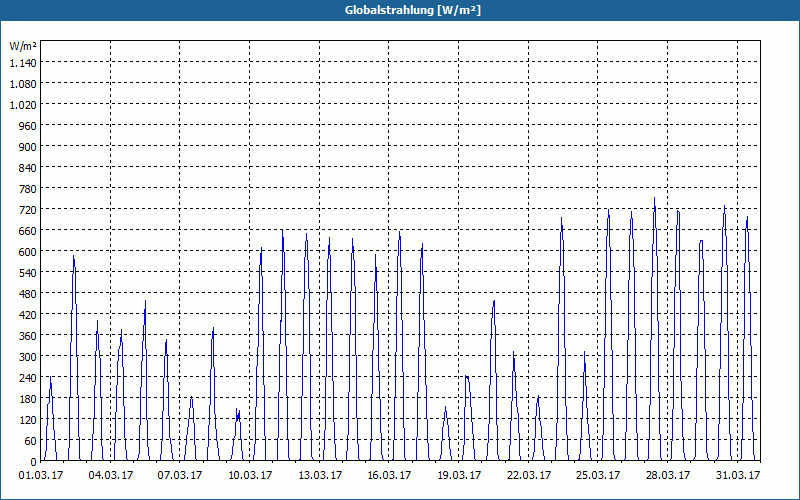Click the 900 y-axis label
The height and width of the screenshot is (500, 800).
(28, 146)
